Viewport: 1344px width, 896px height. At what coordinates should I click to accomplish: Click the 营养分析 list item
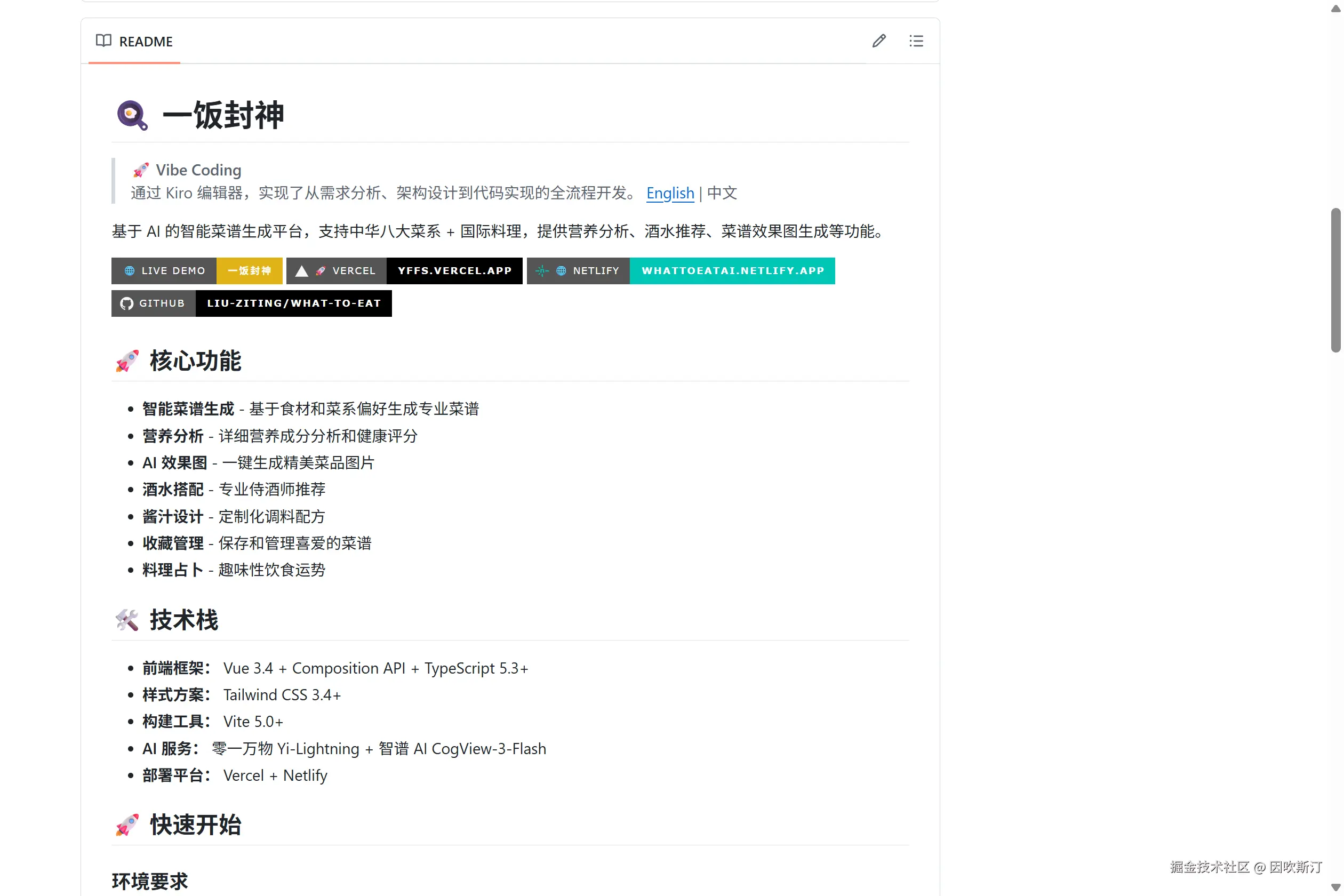280,436
